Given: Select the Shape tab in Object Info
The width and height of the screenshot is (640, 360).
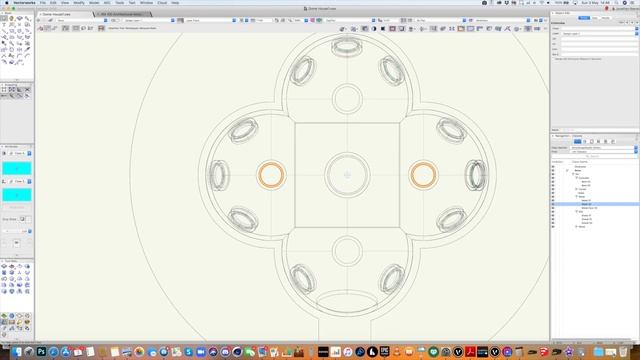Looking at the screenshot, I should click(584, 18).
